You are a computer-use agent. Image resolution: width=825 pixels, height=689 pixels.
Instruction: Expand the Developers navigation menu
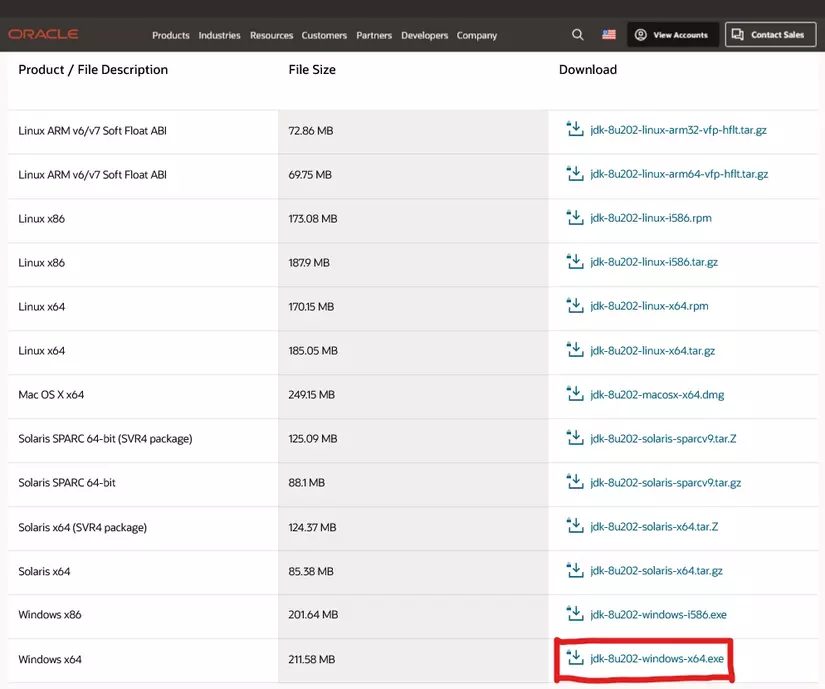[424, 35]
